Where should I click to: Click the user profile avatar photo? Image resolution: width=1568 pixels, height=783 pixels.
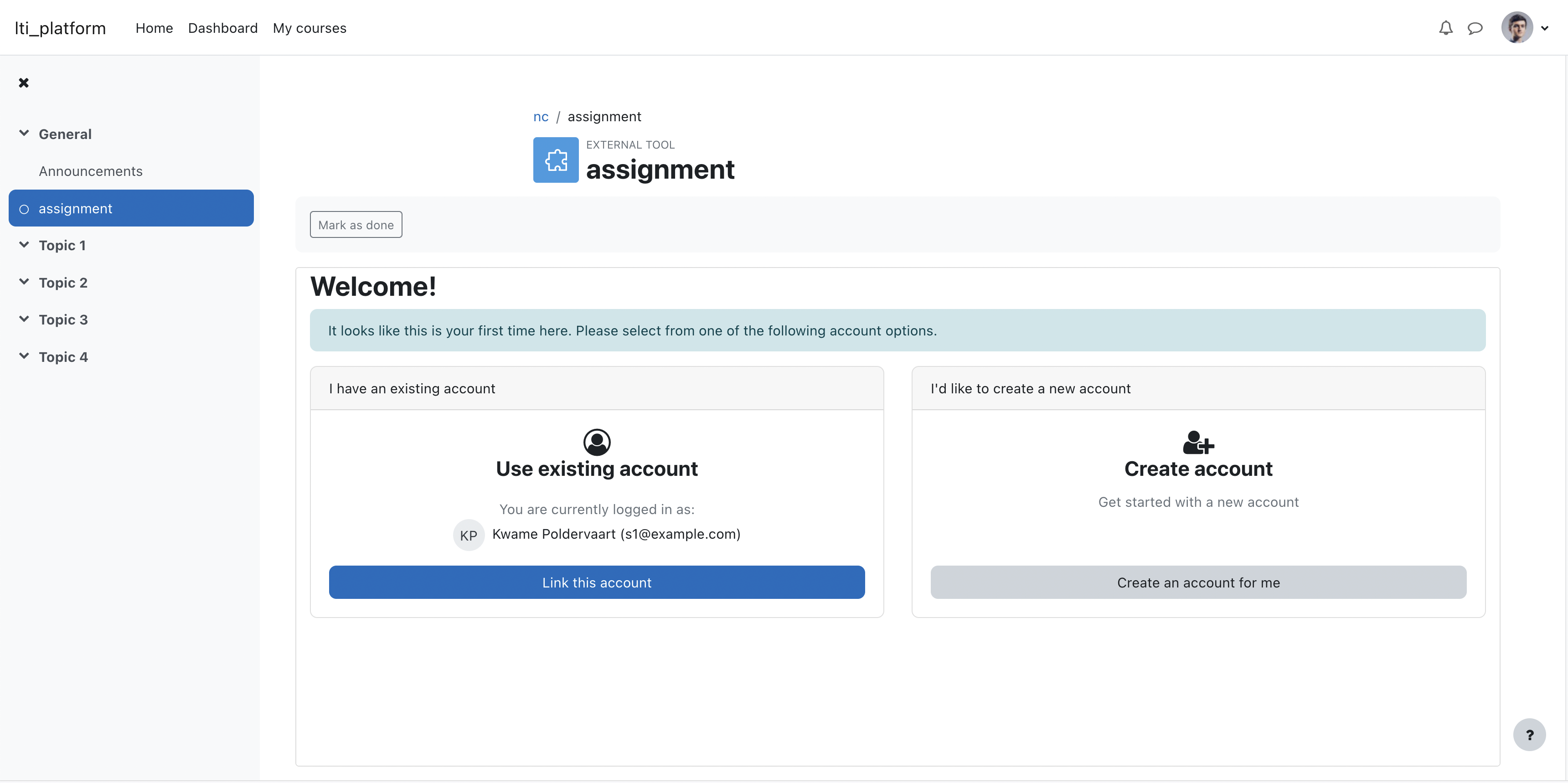click(x=1517, y=27)
